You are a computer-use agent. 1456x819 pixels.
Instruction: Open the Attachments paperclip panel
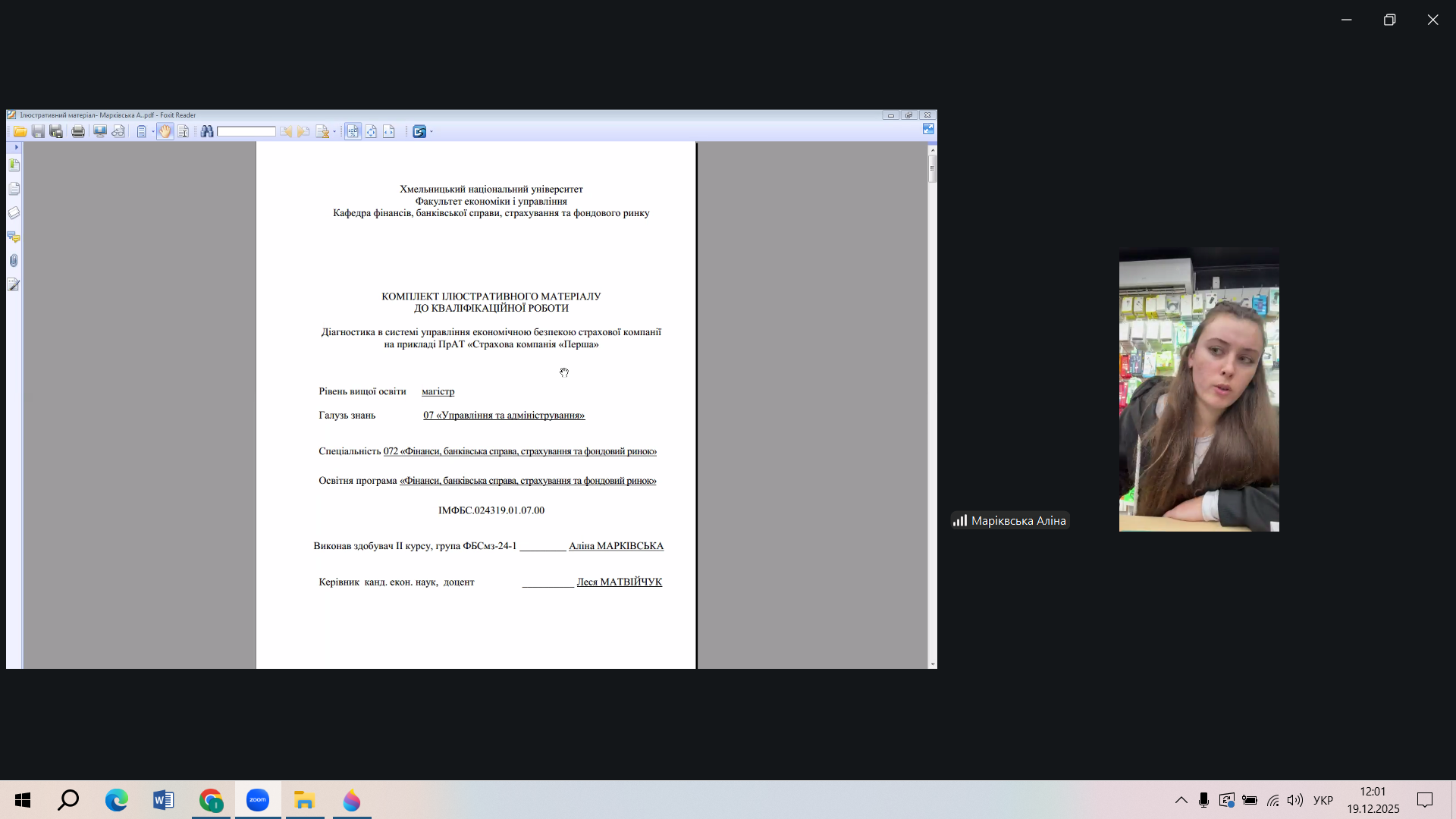(14, 260)
